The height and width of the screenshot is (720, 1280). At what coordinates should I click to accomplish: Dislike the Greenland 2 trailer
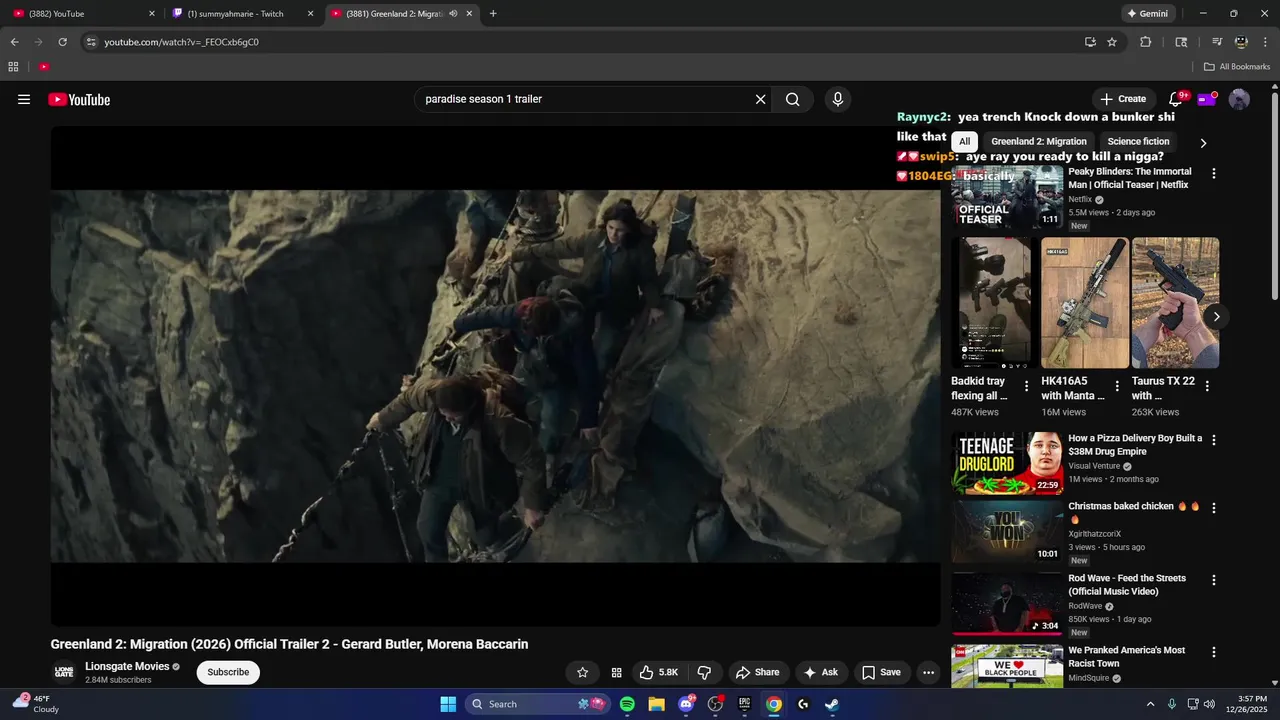[704, 672]
